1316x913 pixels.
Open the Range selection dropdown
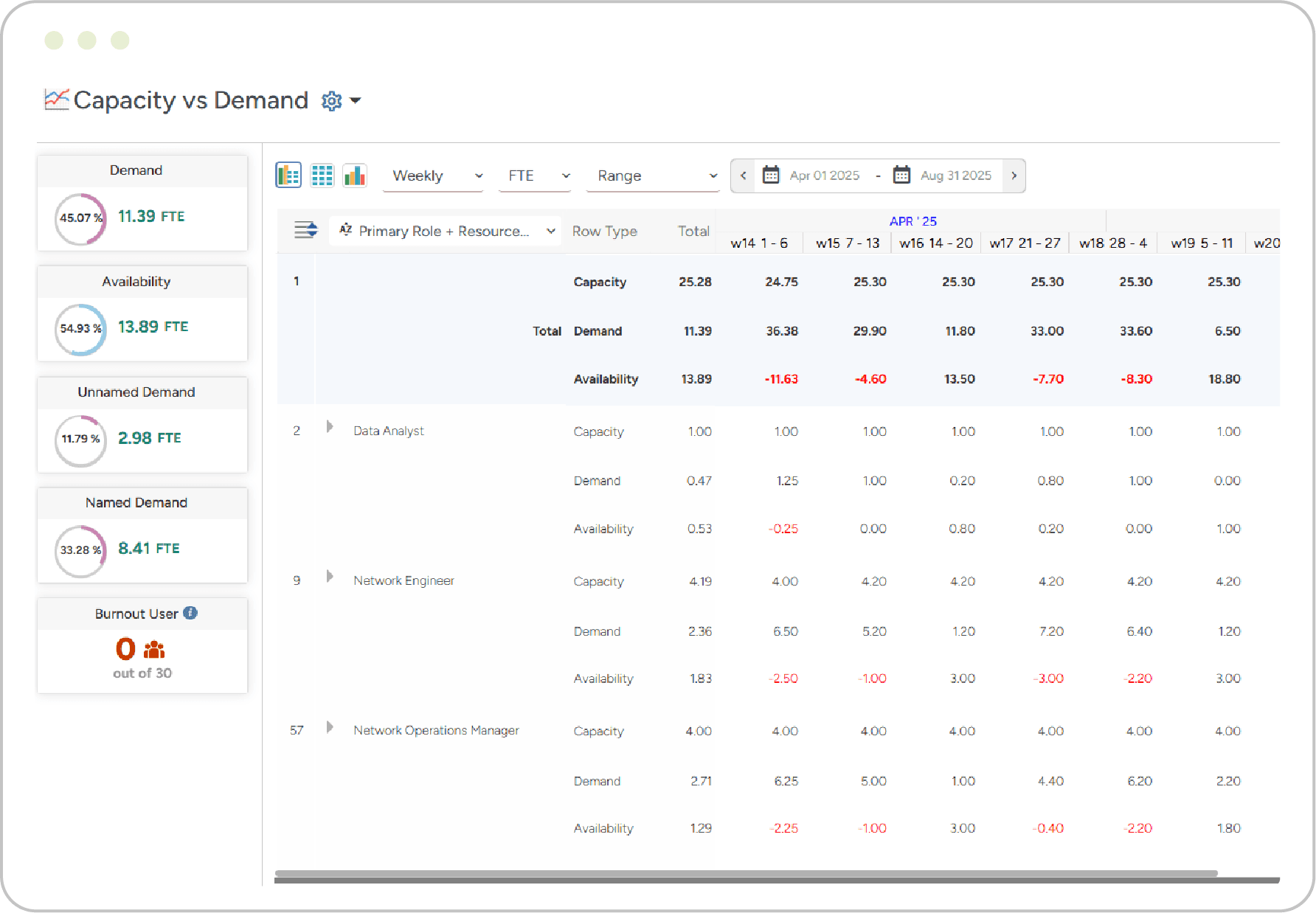click(x=653, y=176)
